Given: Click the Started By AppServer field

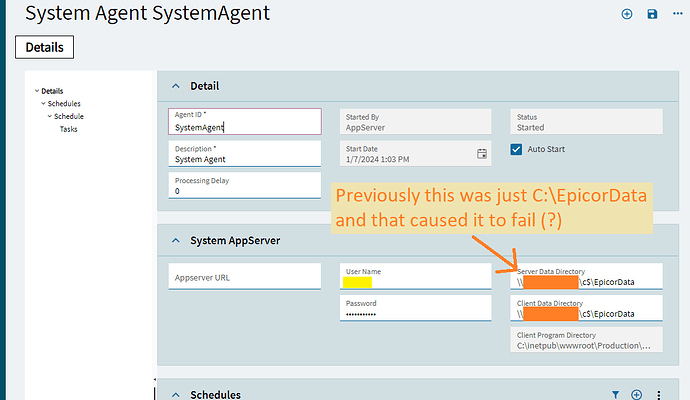Looking at the screenshot, I should click(x=415, y=121).
